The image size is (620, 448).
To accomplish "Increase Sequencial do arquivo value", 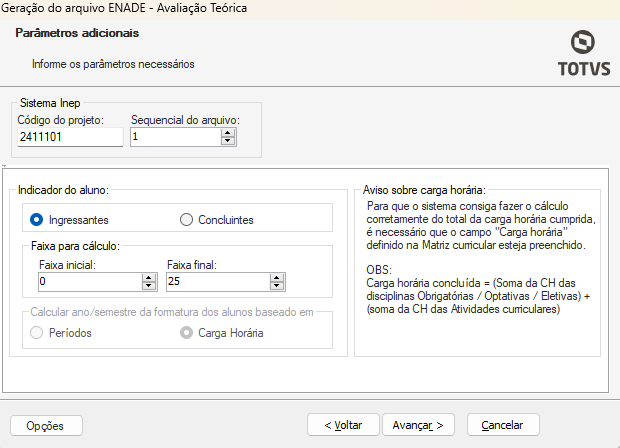I will (x=228, y=132).
